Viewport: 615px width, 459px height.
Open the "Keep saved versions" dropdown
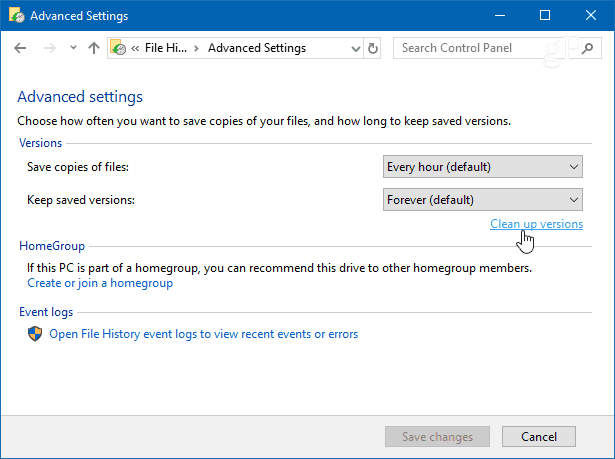tap(483, 200)
